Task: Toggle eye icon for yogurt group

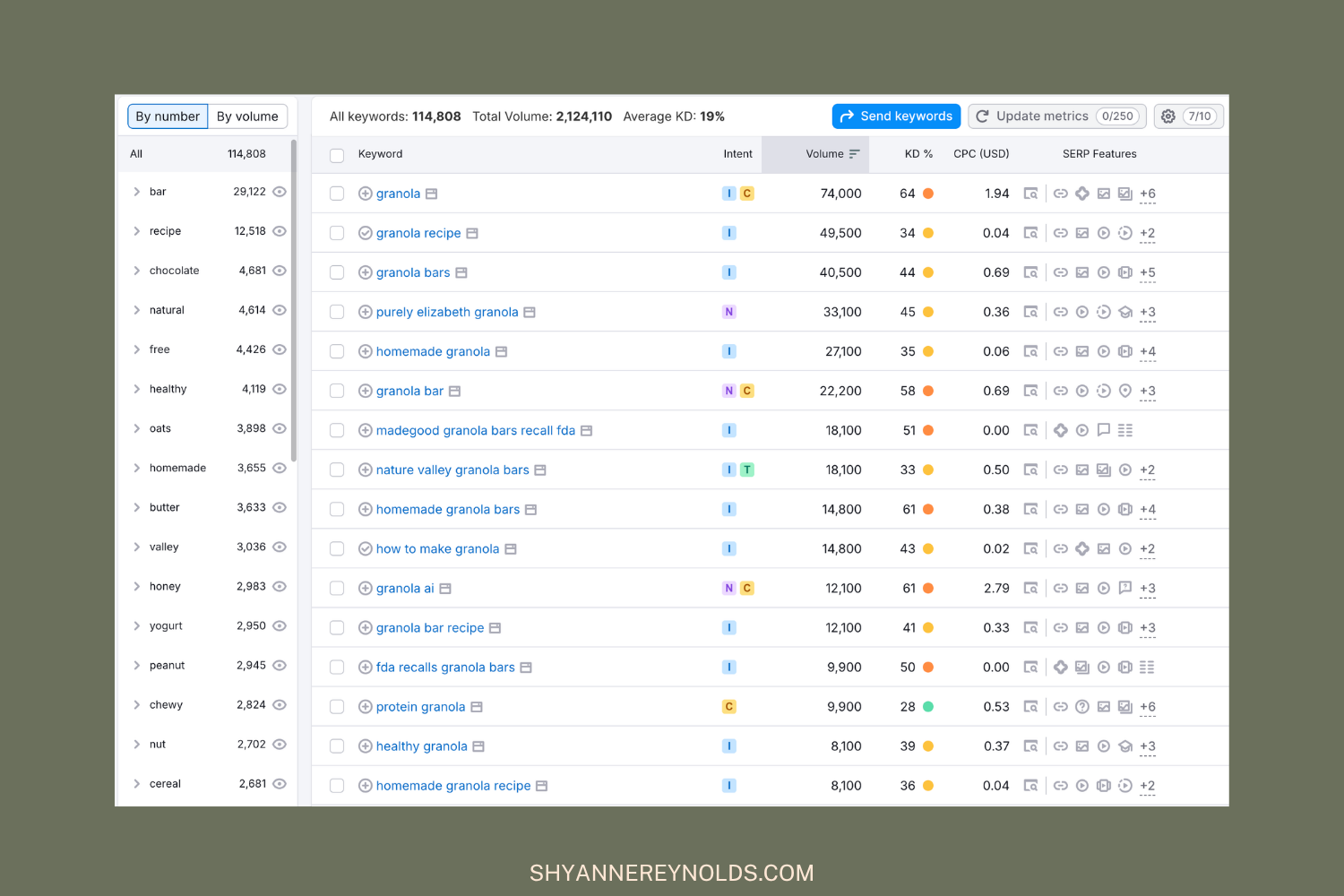Action: tap(280, 625)
